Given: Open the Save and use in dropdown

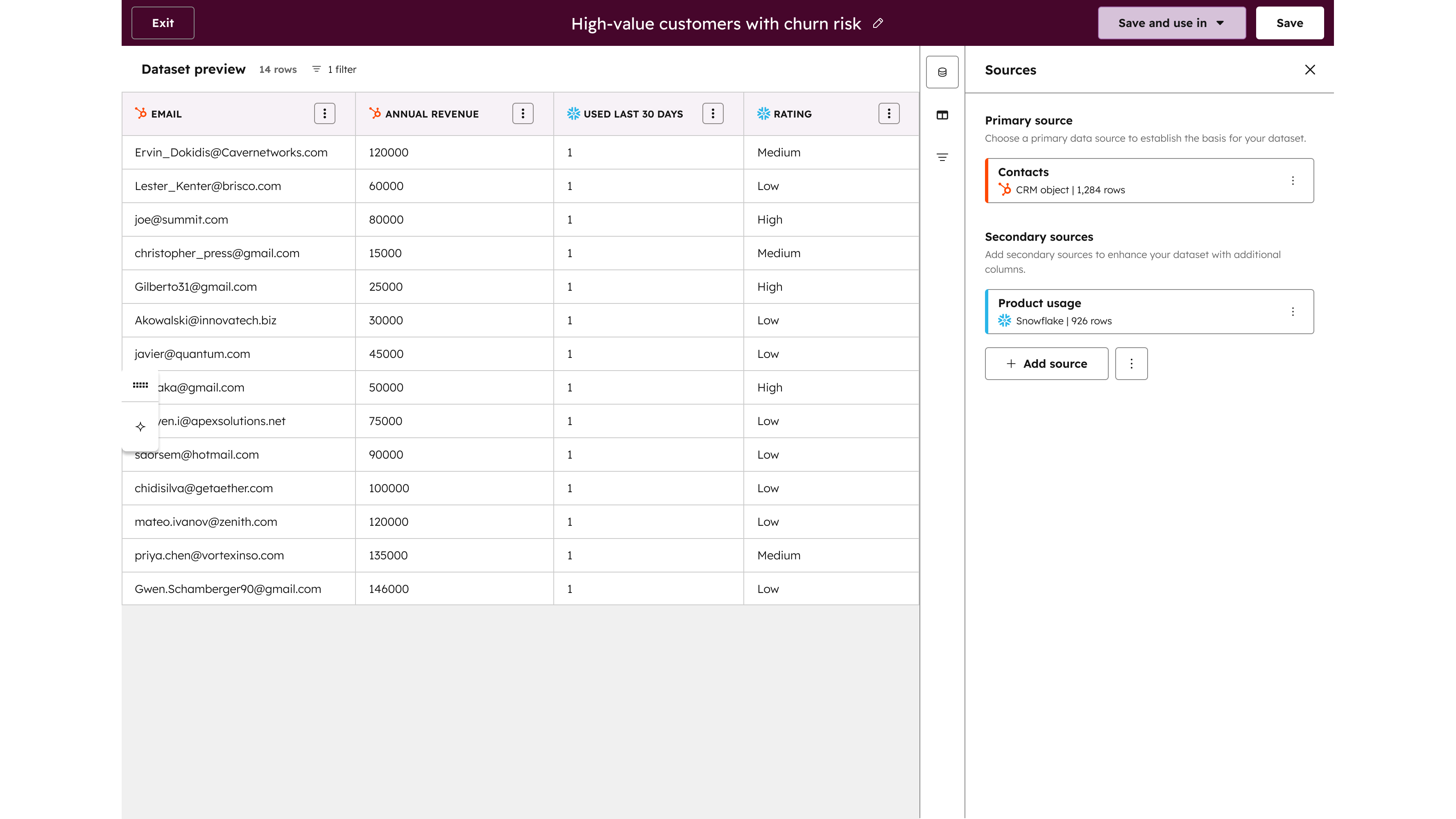Looking at the screenshot, I should click(x=1171, y=23).
